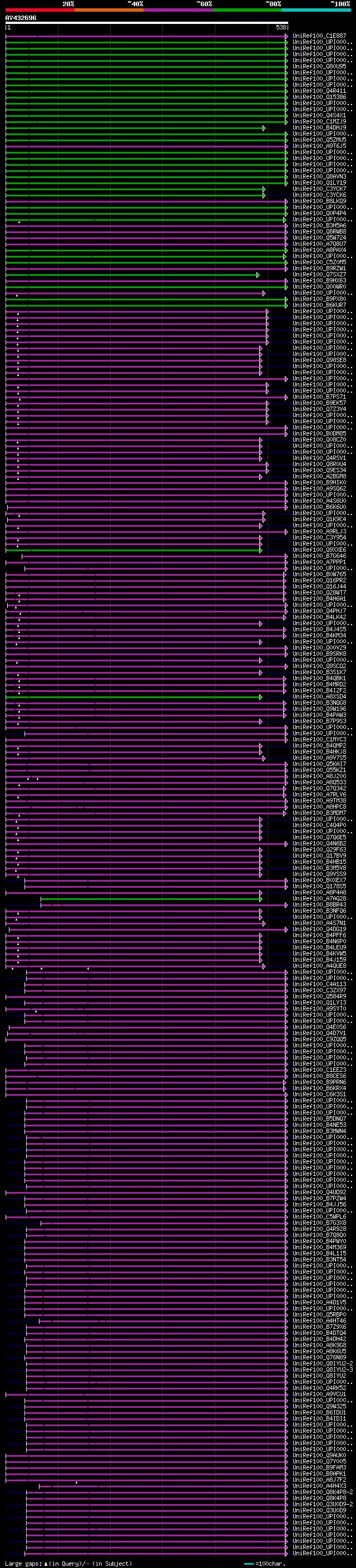This screenshot has height=1568, width=356.
Task: Click the white query sequence bar
Action: pos(147,22)
